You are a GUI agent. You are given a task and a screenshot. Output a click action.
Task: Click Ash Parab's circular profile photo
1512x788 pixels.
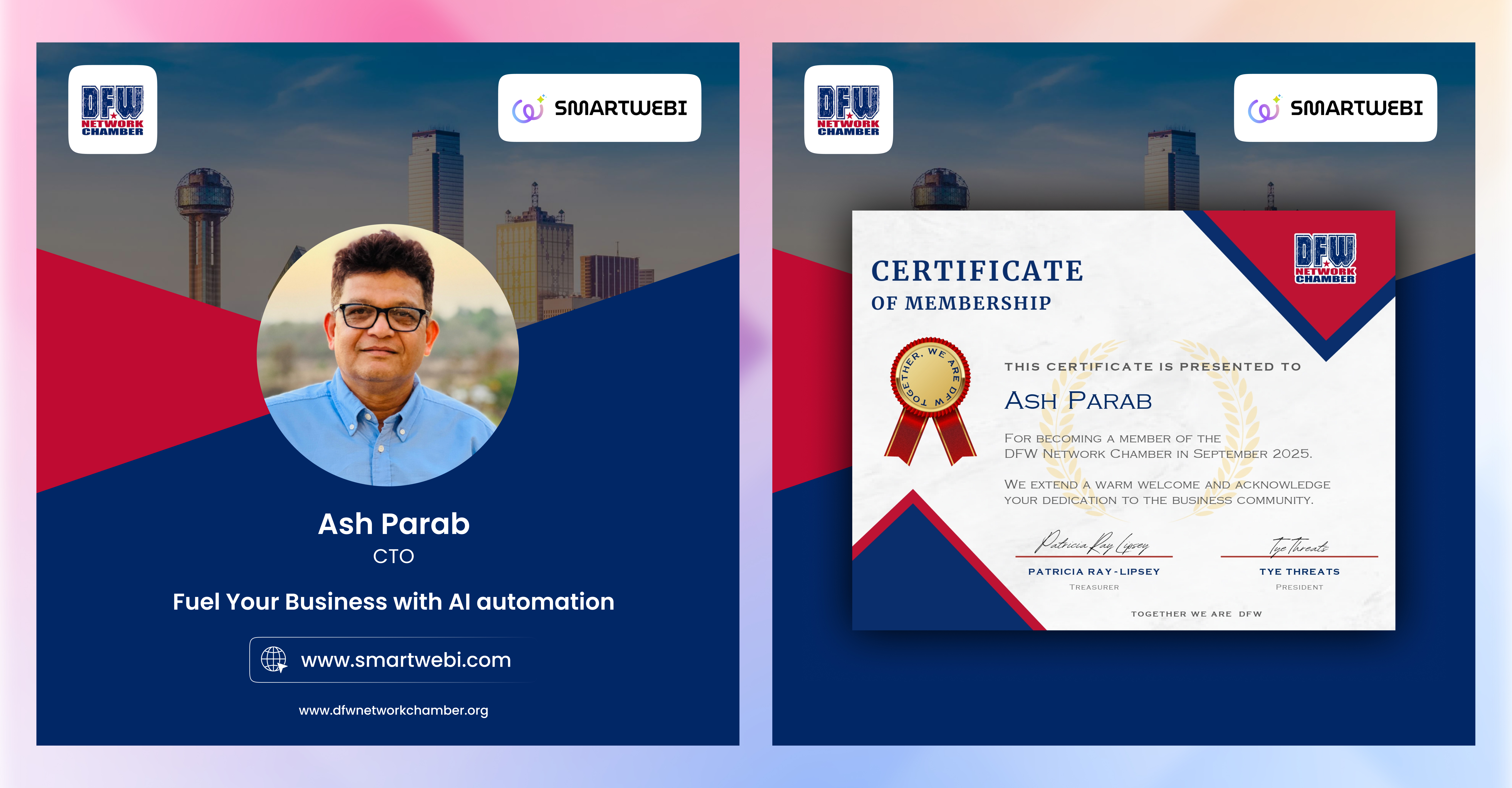tap(388, 355)
